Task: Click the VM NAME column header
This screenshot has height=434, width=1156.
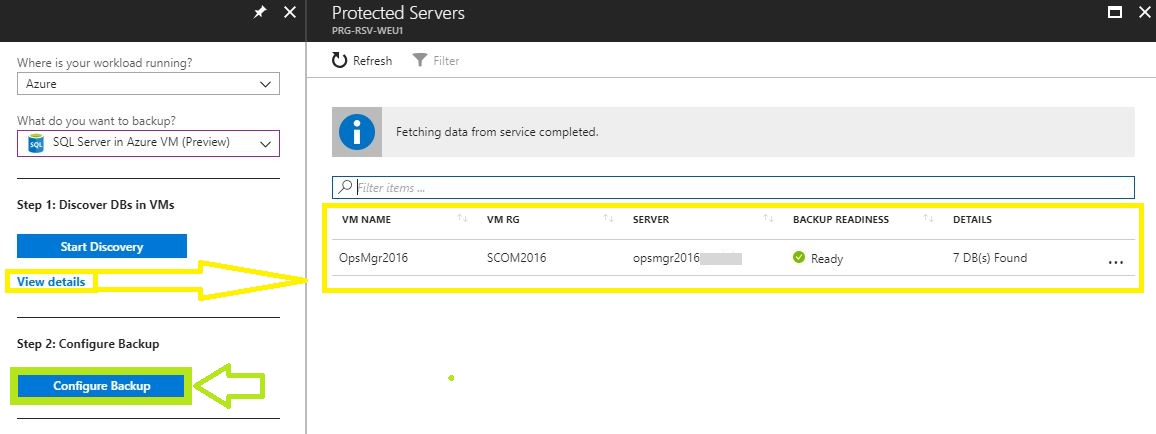Action: click(x=366, y=220)
